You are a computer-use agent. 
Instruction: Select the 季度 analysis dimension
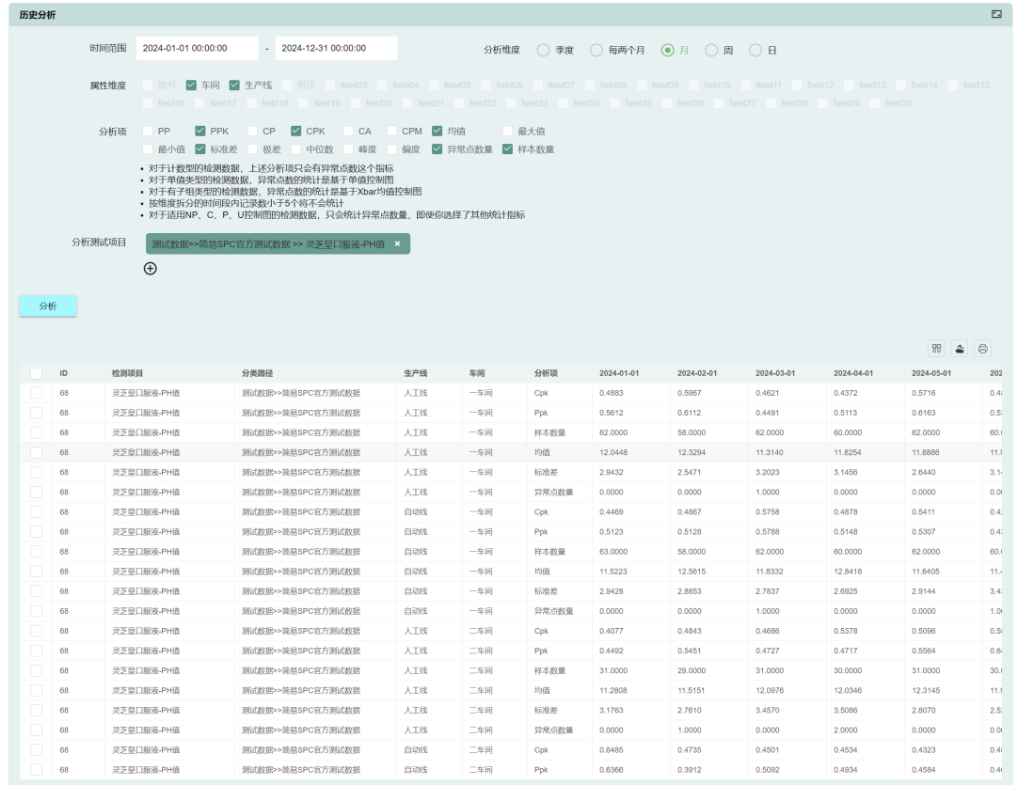click(x=543, y=49)
